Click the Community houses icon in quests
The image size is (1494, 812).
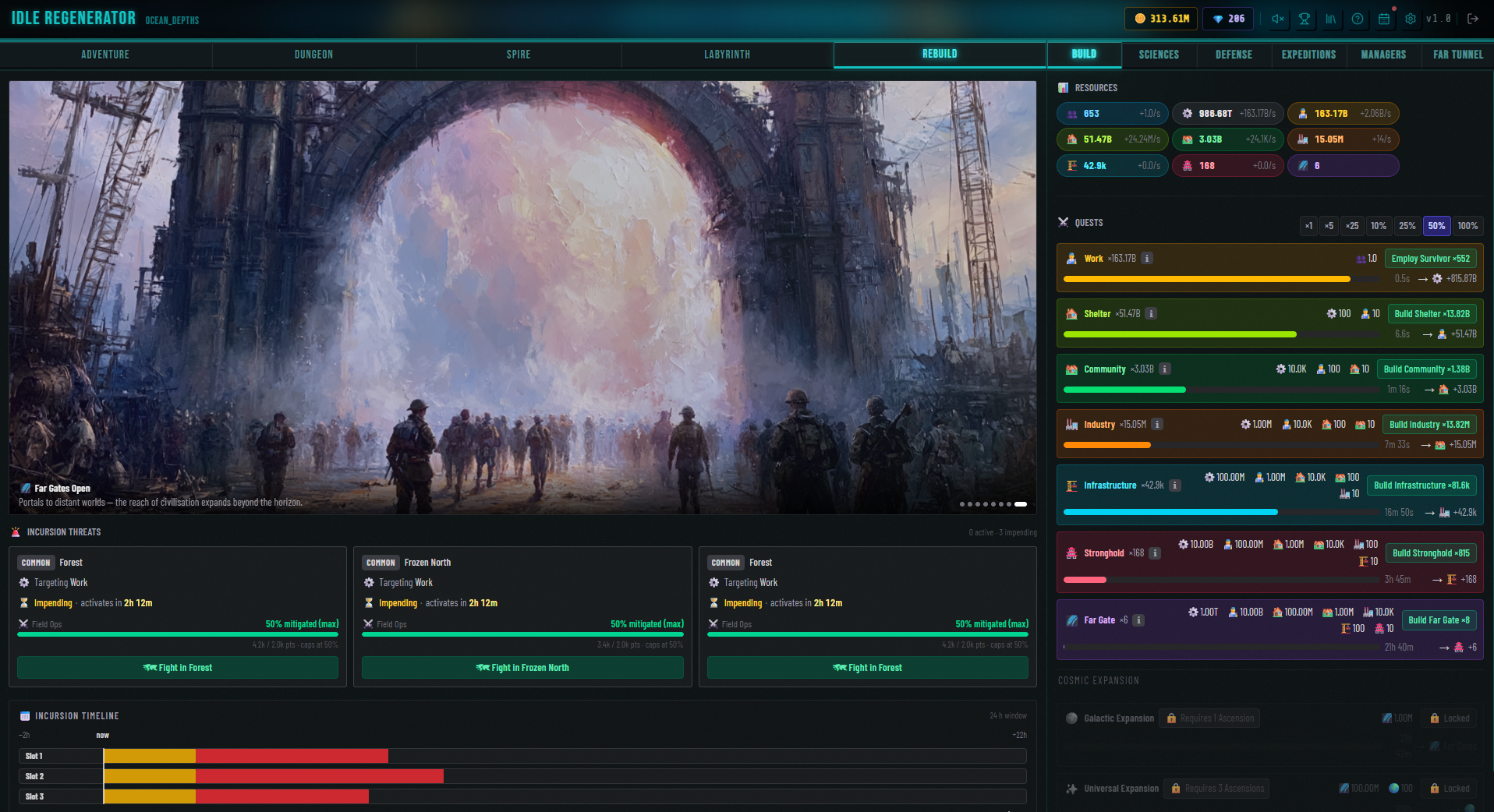point(1071,369)
